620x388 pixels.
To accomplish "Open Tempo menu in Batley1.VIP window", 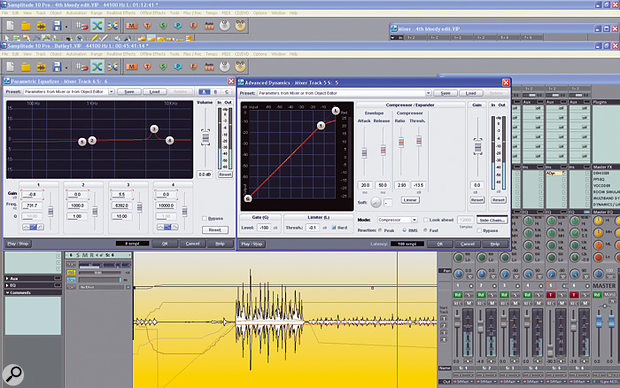I will (x=212, y=54).
